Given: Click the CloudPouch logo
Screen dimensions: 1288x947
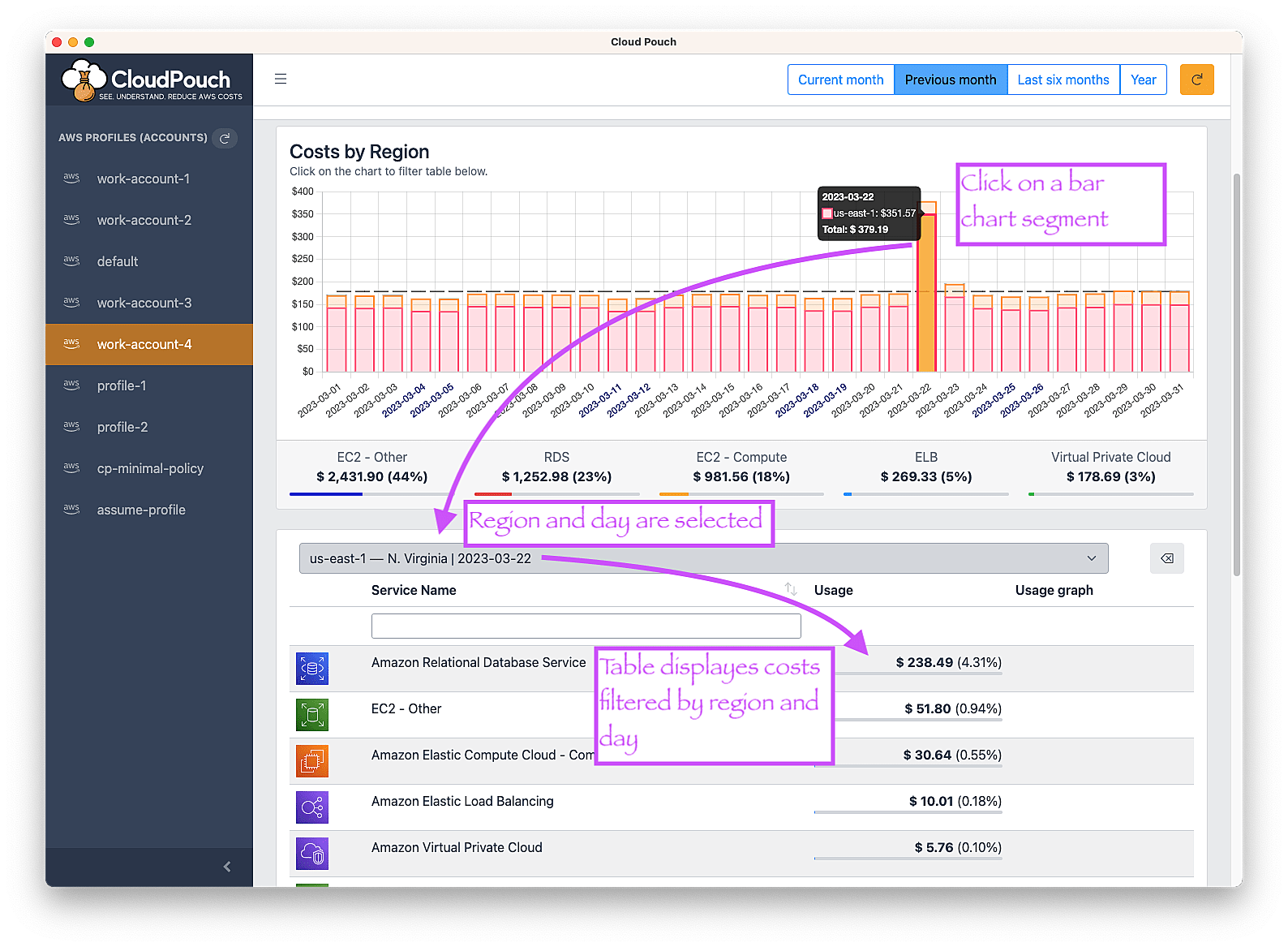Looking at the screenshot, I should click(152, 80).
